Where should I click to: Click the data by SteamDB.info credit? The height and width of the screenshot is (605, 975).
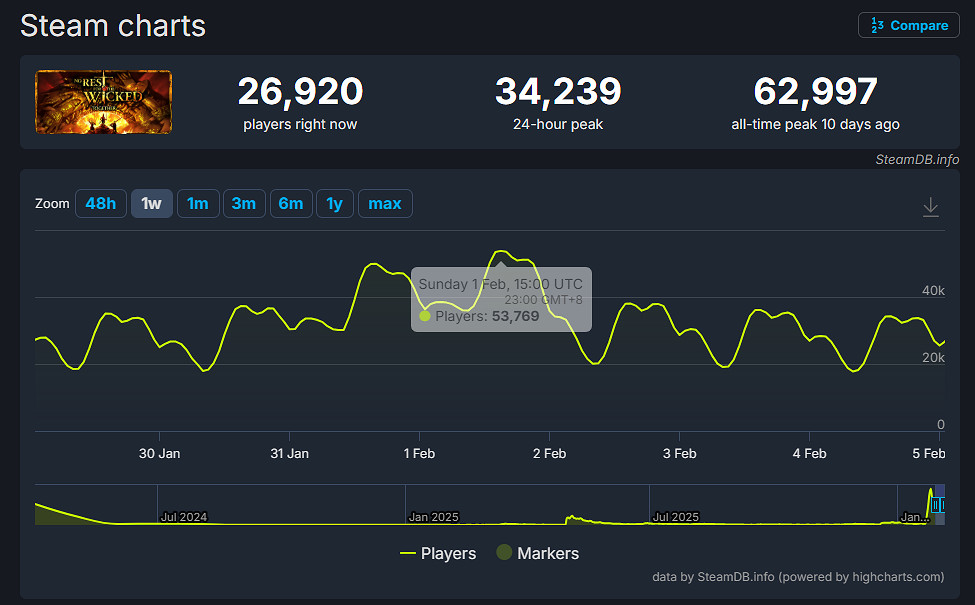tap(797, 576)
